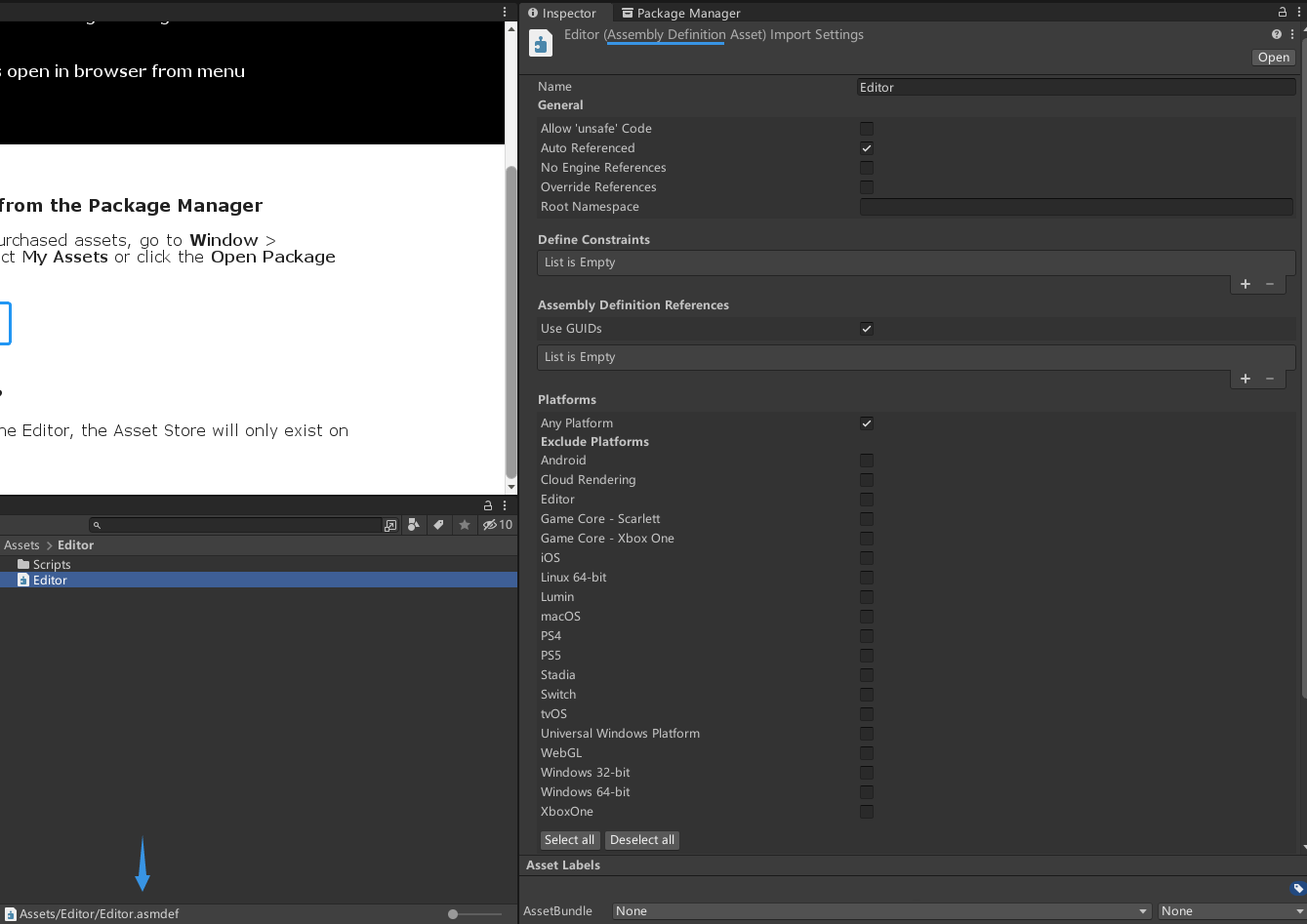This screenshot has height=924, width=1307.
Task: Enable Override References checkbox
Action: click(x=867, y=187)
